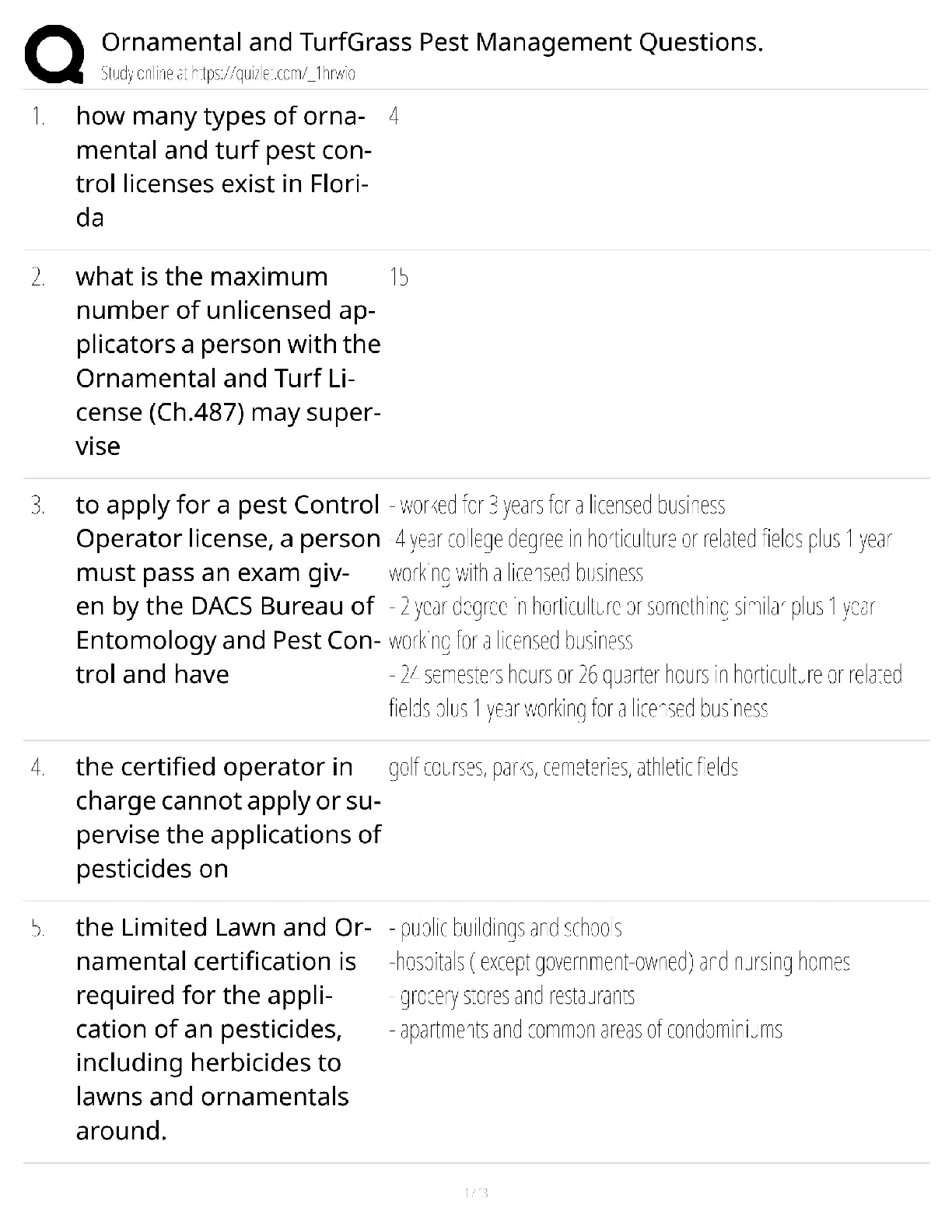This screenshot has width=952, height=1232.
Task: Click the answer "4" for question 1
Action: (x=394, y=117)
